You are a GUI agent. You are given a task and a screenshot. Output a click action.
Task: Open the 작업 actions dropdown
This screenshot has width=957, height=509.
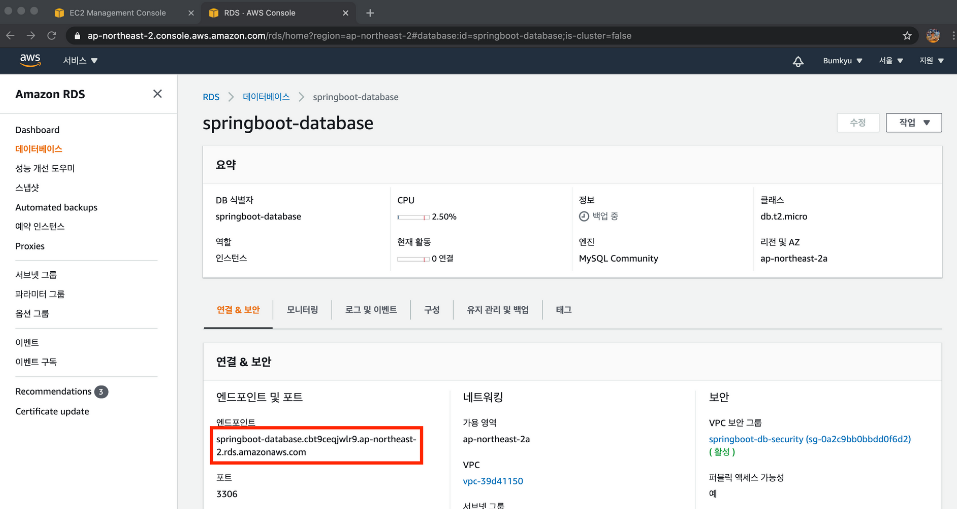click(914, 123)
